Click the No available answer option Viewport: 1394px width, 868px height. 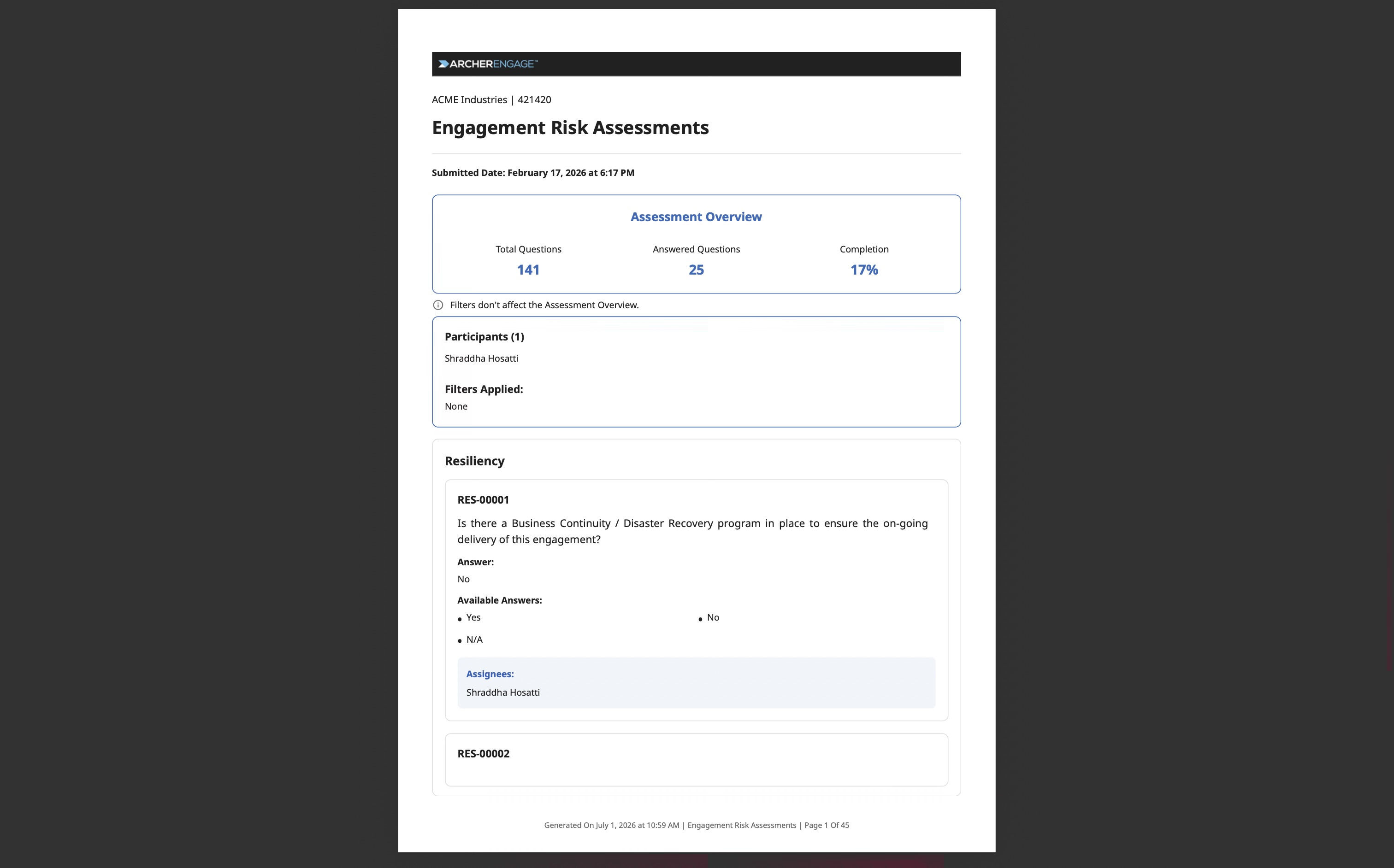pos(713,618)
